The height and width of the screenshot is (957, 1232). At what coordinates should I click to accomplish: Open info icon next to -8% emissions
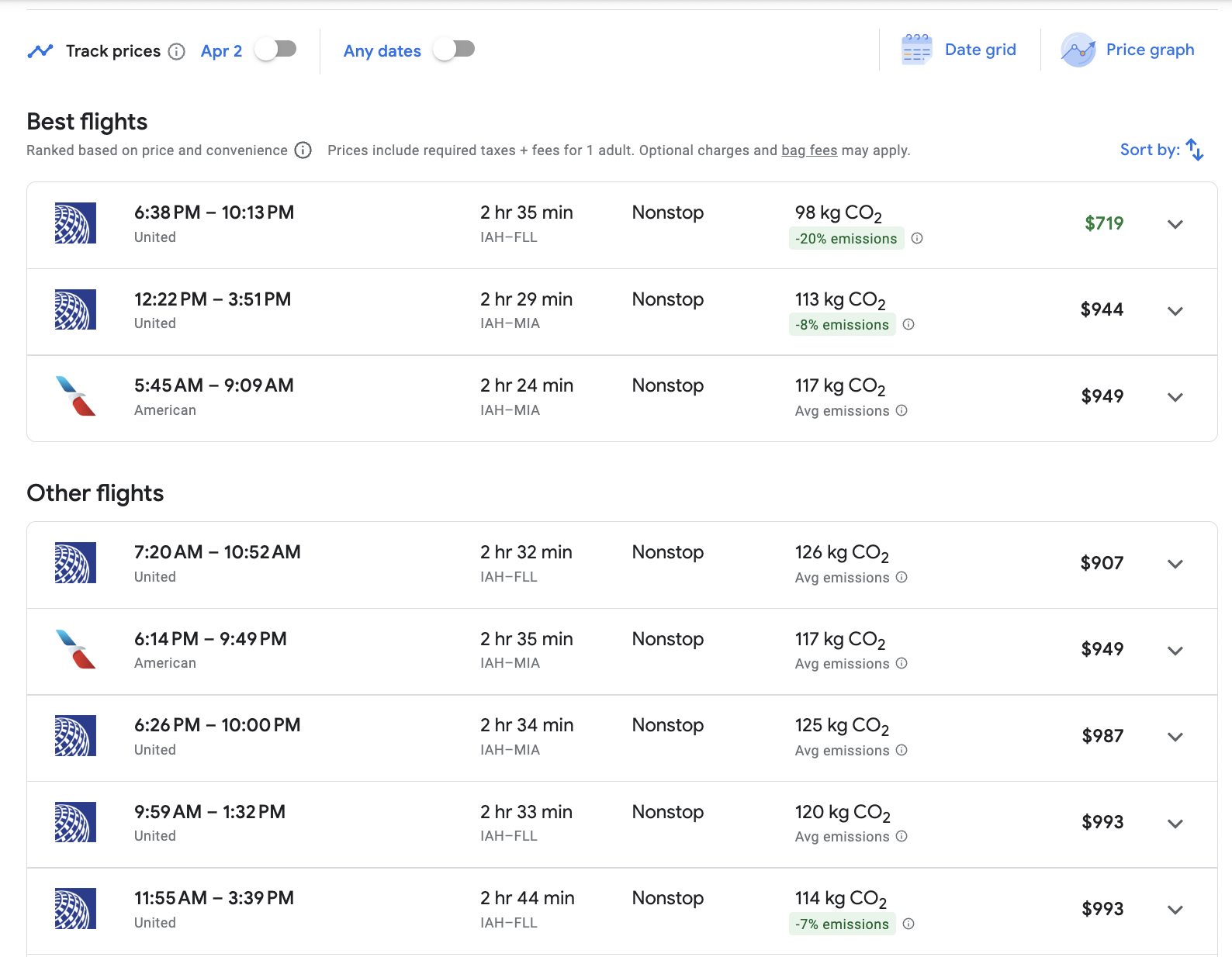click(908, 324)
